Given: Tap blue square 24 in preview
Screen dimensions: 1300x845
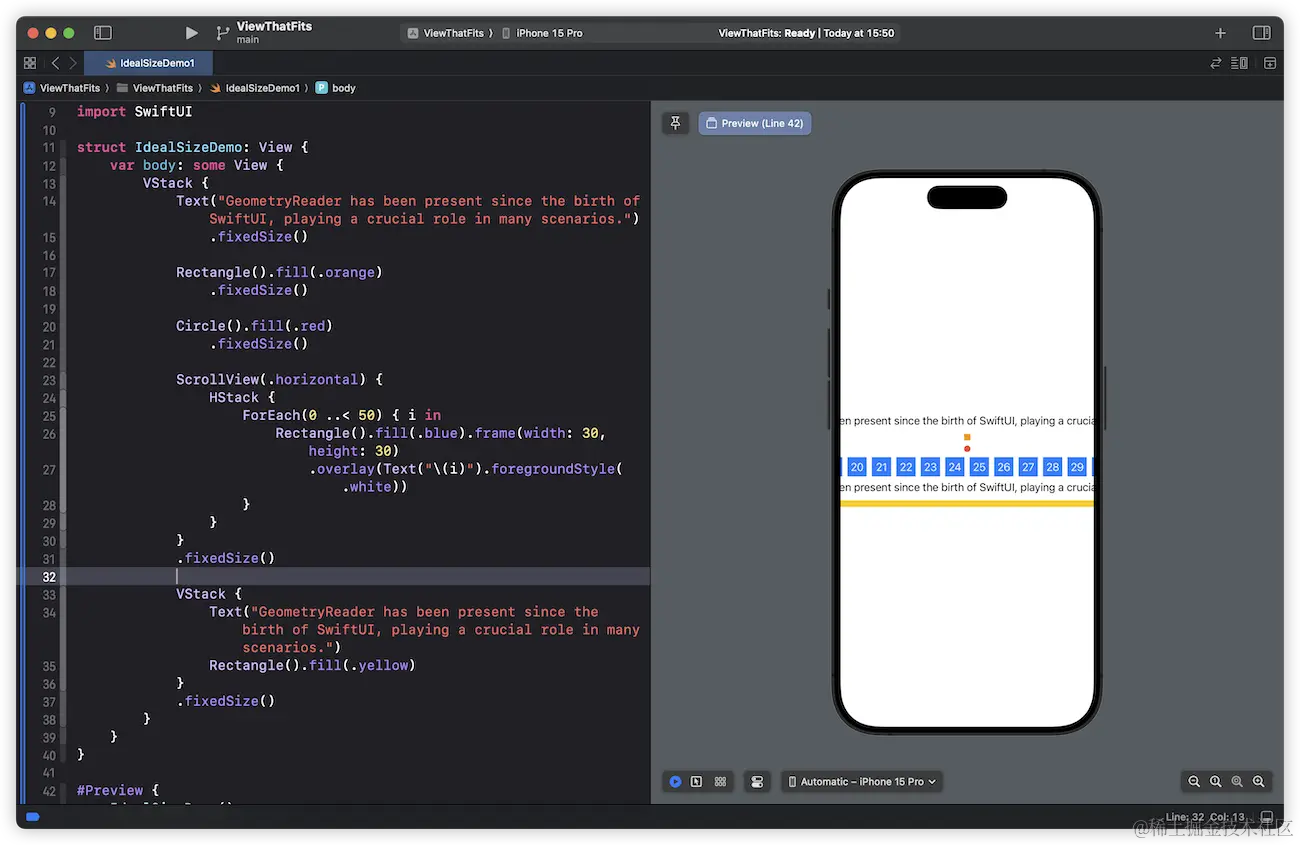Looking at the screenshot, I should click(955, 467).
